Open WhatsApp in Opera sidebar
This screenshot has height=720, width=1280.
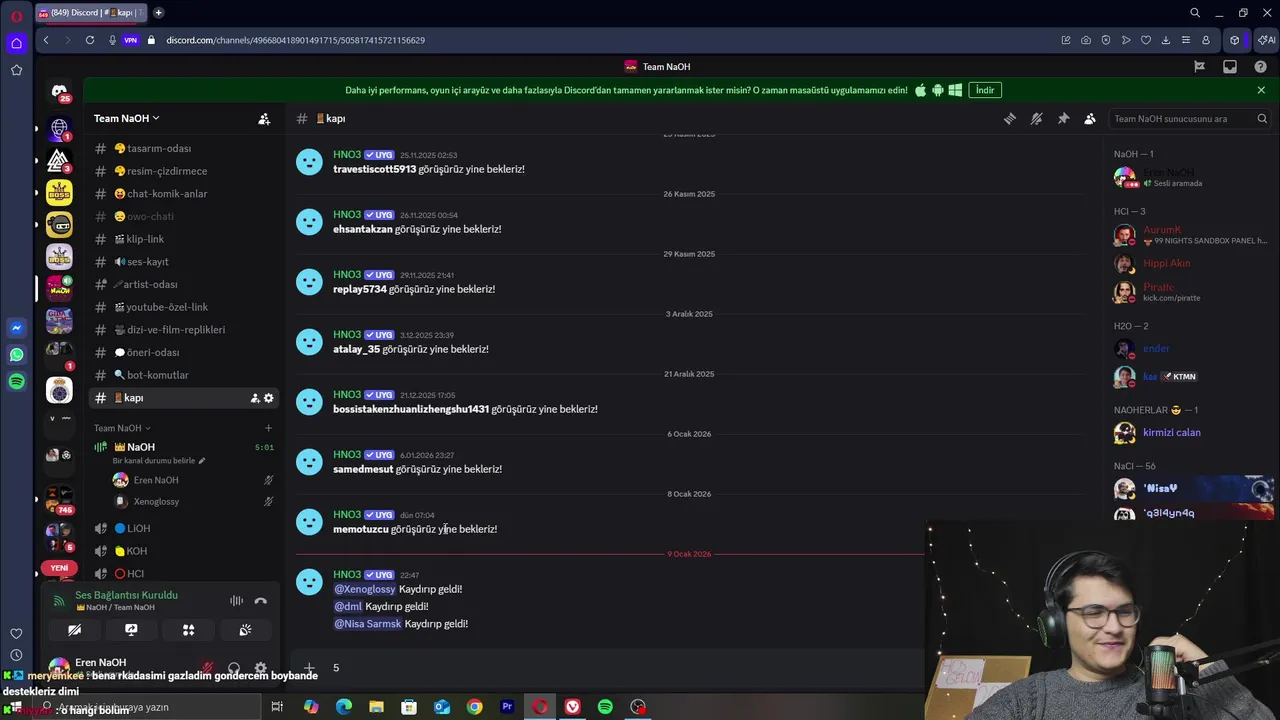16,355
